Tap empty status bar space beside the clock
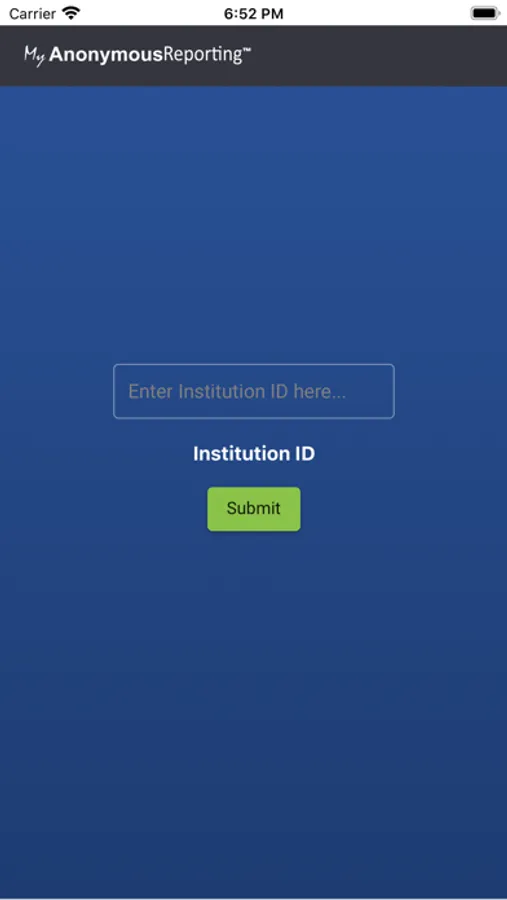The width and height of the screenshot is (507, 900). [x=373, y=13]
